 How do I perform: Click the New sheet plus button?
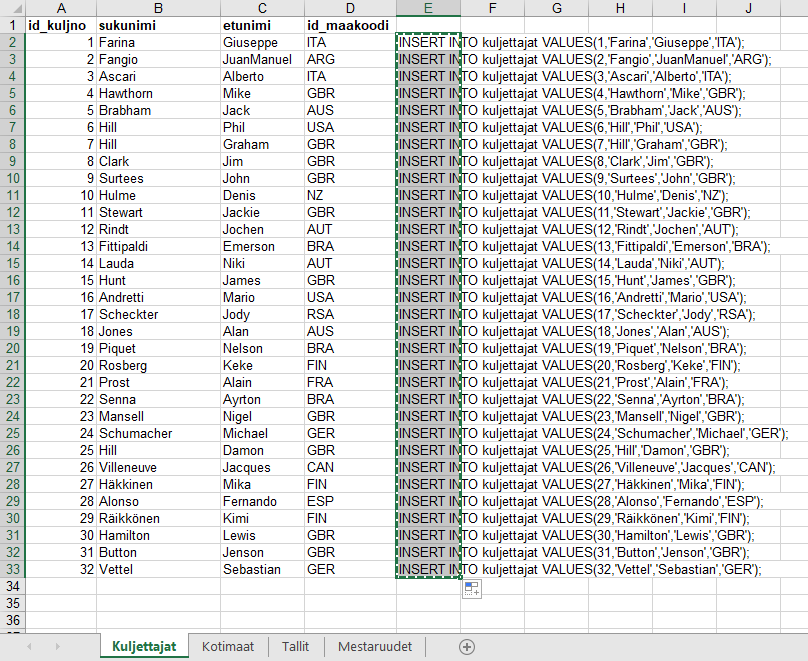(x=466, y=647)
